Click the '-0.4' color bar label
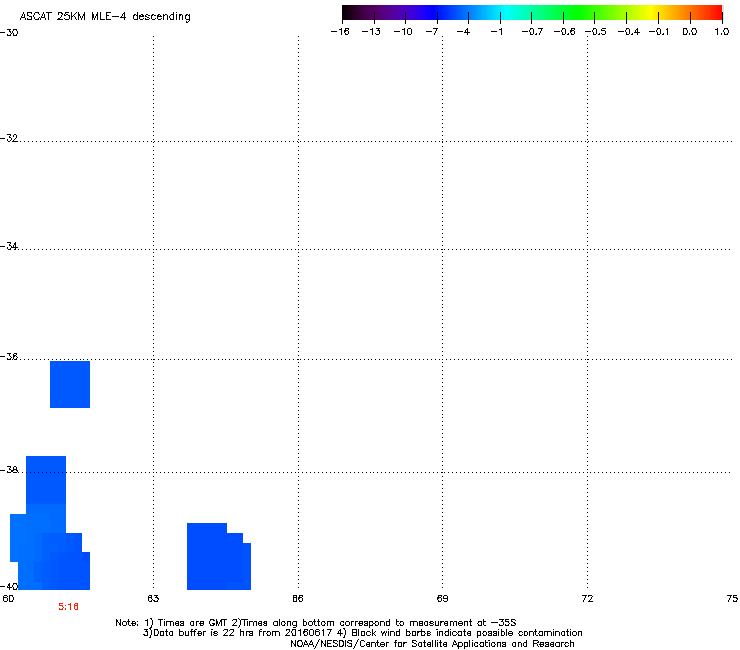The width and height of the screenshot is (740, 650). [x=629, y=32]
